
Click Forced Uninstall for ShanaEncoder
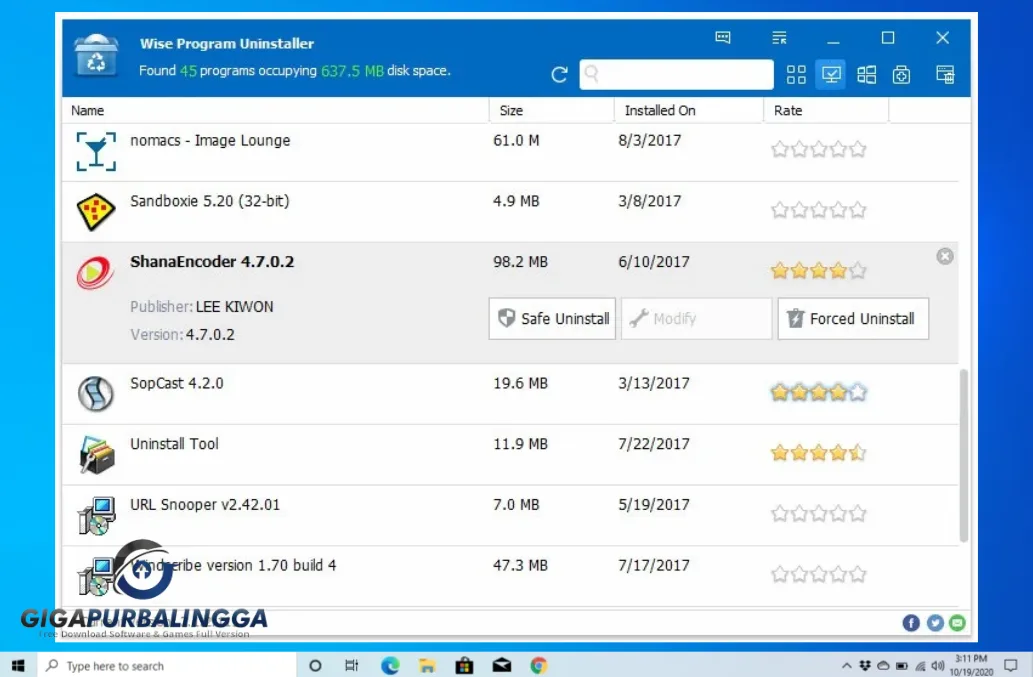point(853,319)
